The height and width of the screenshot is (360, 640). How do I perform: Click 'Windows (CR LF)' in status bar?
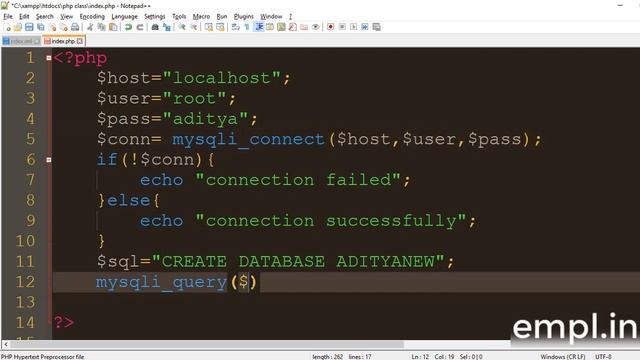[x=563, y=357]
